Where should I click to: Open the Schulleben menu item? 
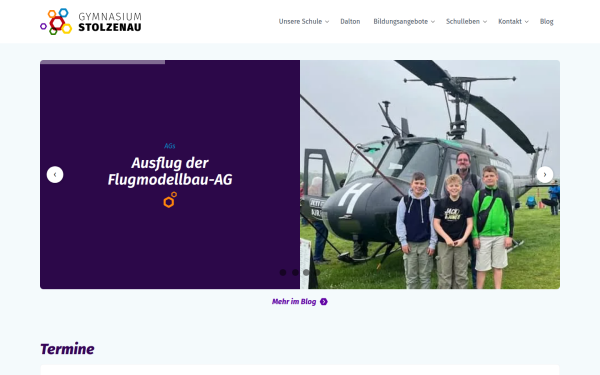(463, 21)
